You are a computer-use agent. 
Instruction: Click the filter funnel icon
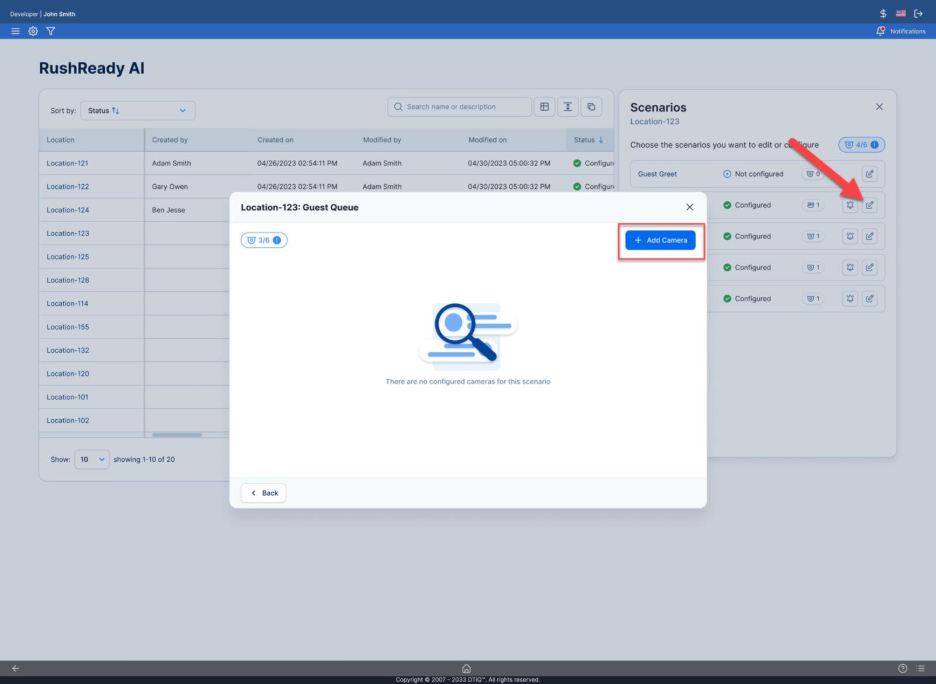(x=51, y=31)
